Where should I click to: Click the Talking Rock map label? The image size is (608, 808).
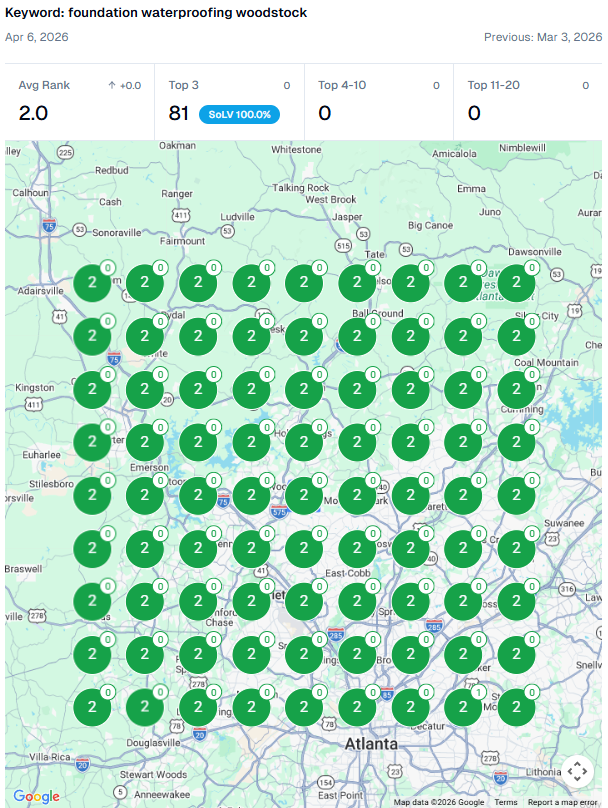[x=301, y=188]
